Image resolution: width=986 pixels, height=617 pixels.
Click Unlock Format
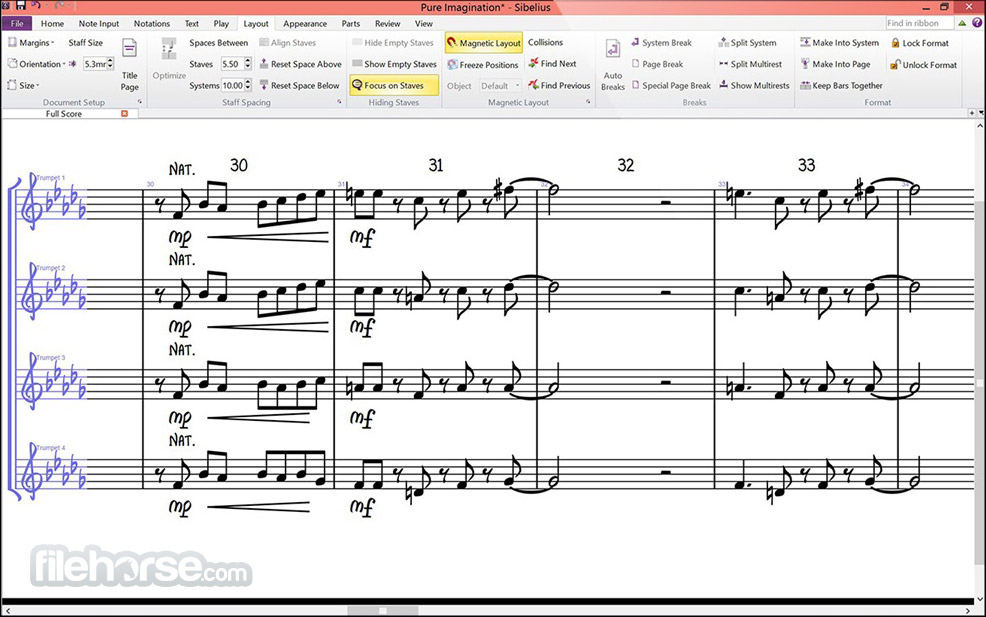coord(923,64)
